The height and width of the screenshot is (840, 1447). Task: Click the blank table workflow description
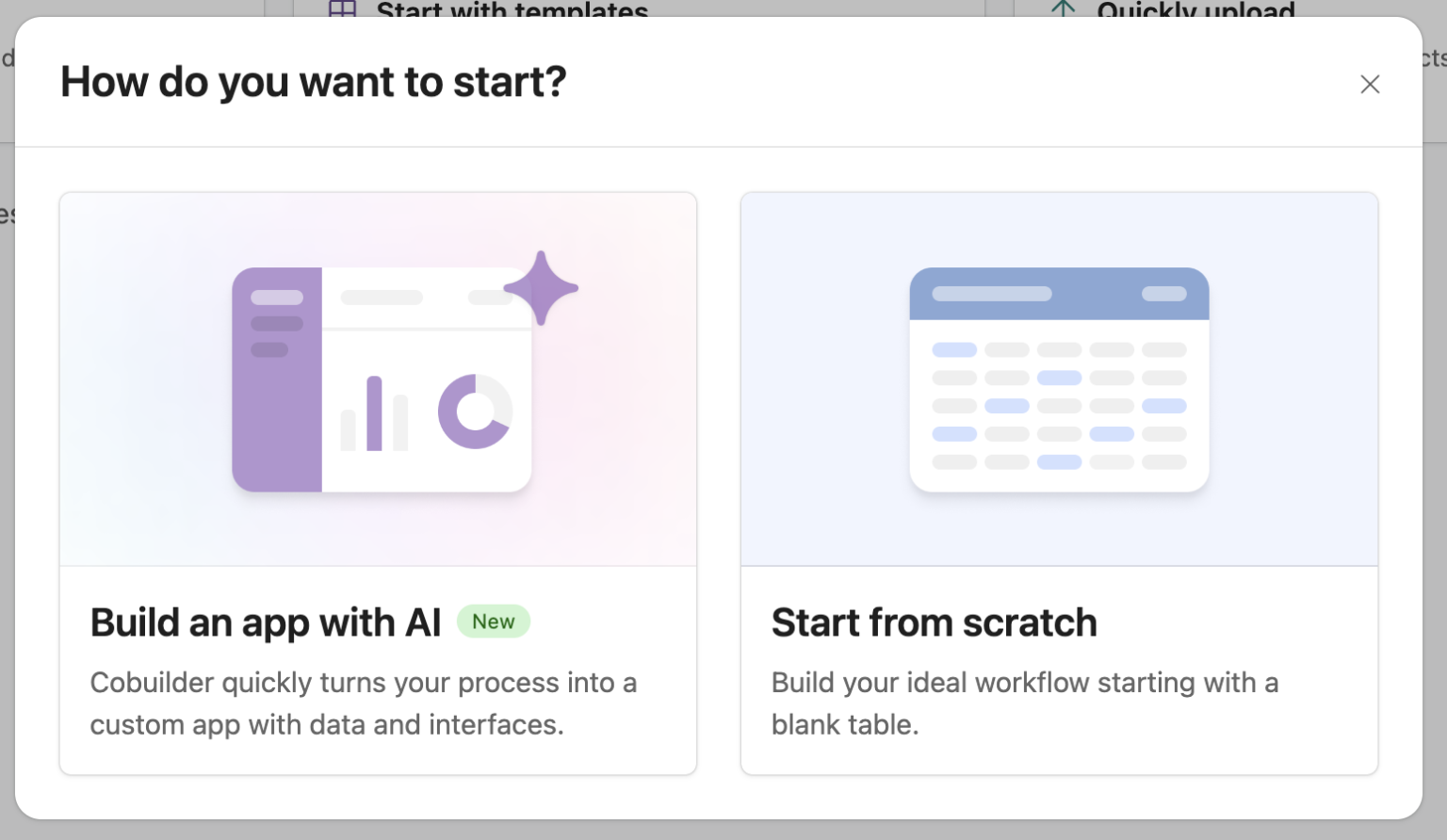pos(1025,703)
